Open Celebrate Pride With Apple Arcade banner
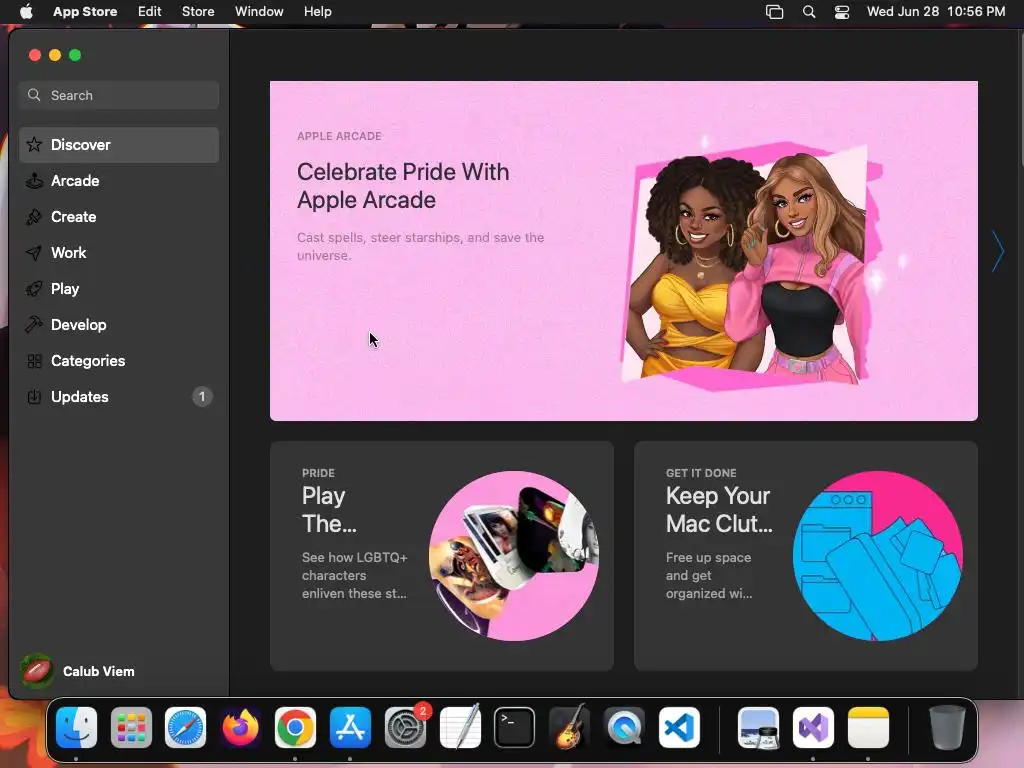 tap(624, 251)
